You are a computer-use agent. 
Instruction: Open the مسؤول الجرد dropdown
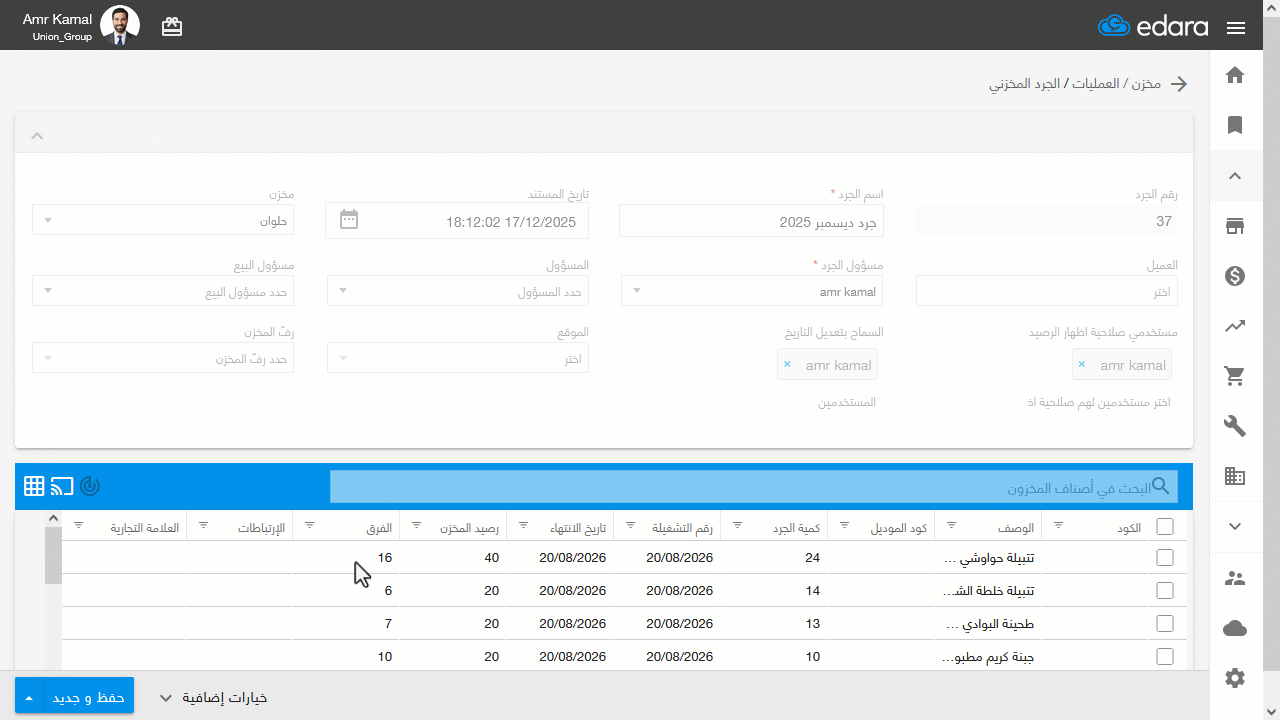751,291
